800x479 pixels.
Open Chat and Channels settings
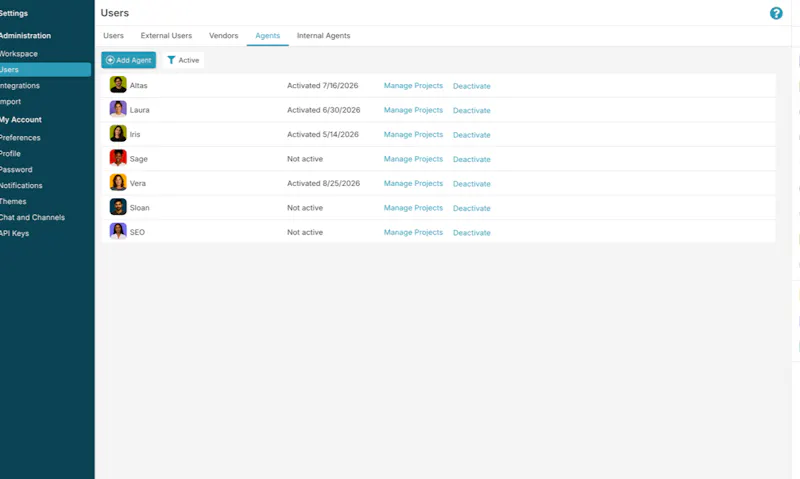(x=32, y=217)
